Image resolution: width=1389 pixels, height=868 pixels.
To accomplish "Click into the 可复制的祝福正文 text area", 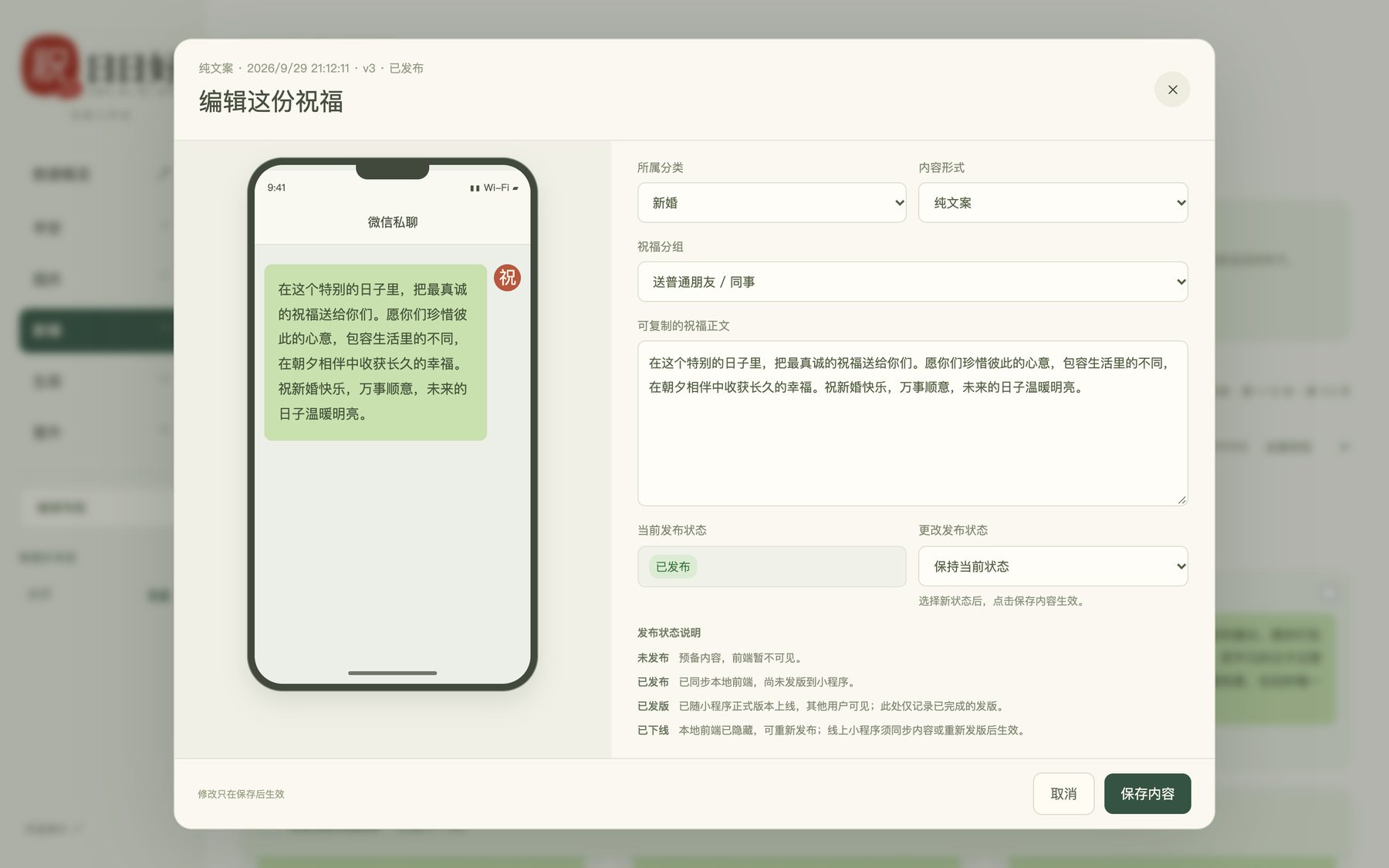I will point(912,424).
